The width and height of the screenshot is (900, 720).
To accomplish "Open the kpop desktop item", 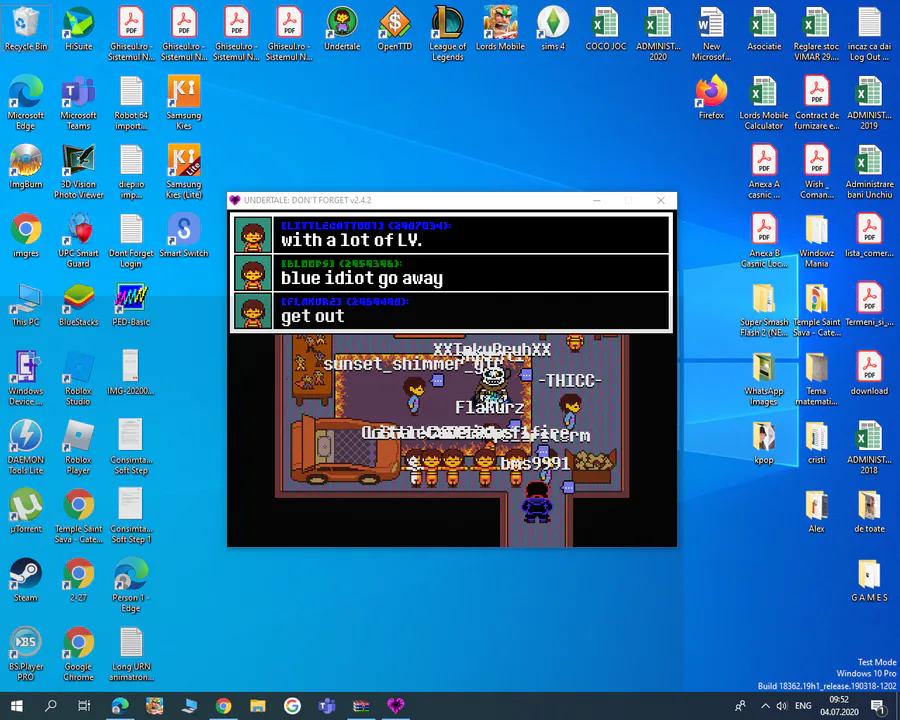I will tap(764, 442).
